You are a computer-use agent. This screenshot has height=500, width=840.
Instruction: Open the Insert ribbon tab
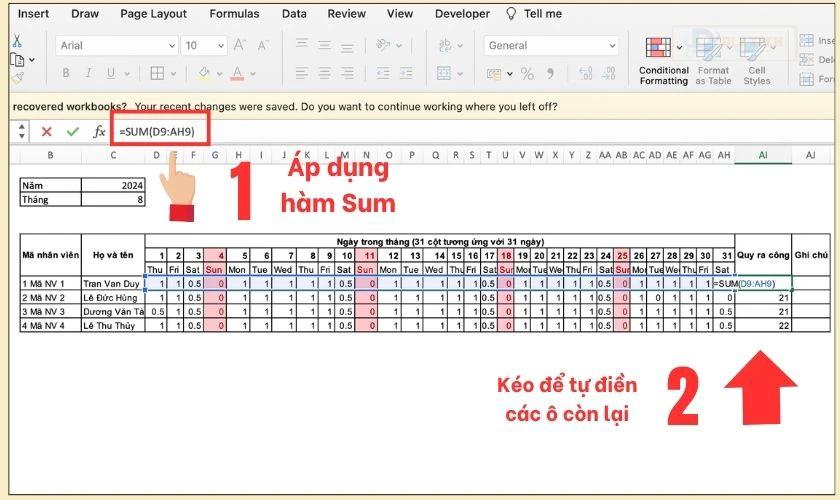(x=33, y=14)
